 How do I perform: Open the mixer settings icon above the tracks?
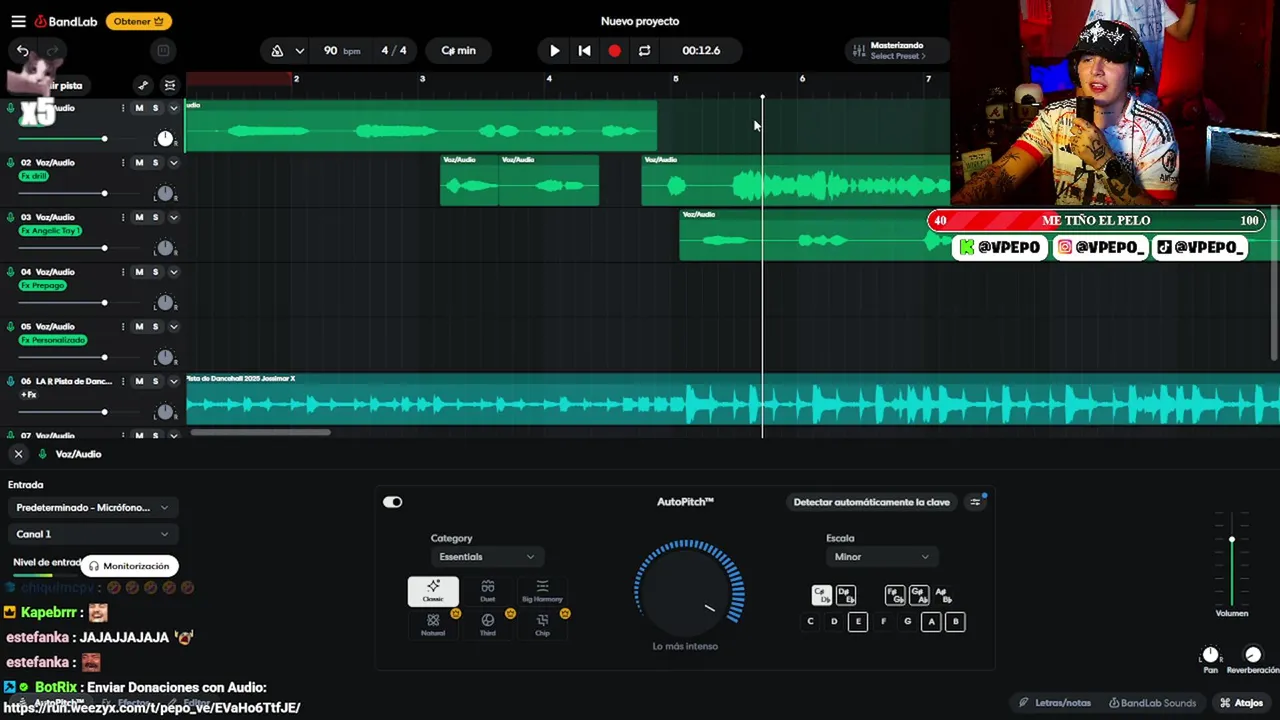170,86
